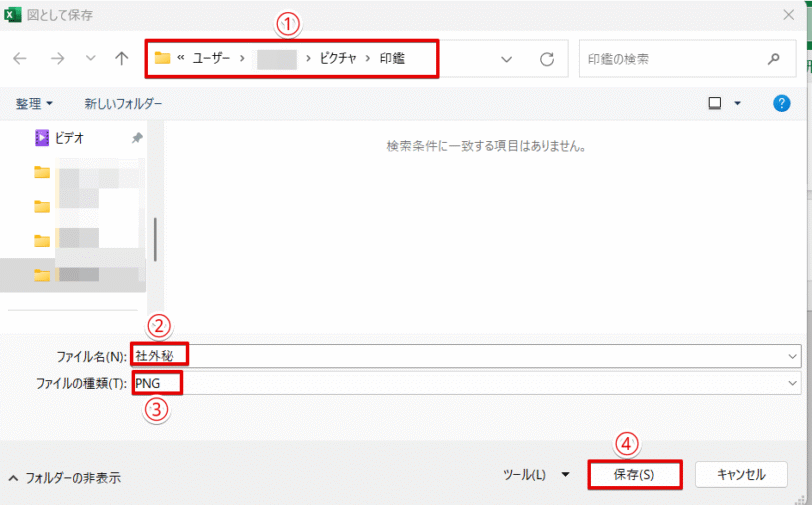812x505 pixels.
Task: Select 印鑑 in the address path
Action: pos(392,59)
